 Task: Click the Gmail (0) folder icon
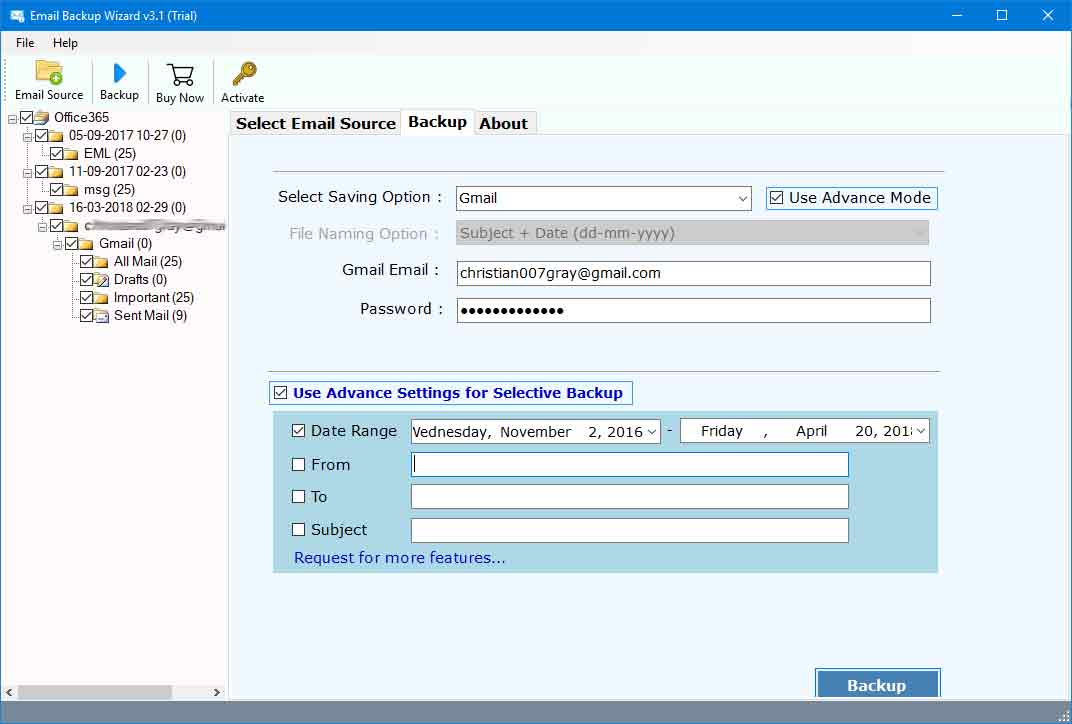86,244
